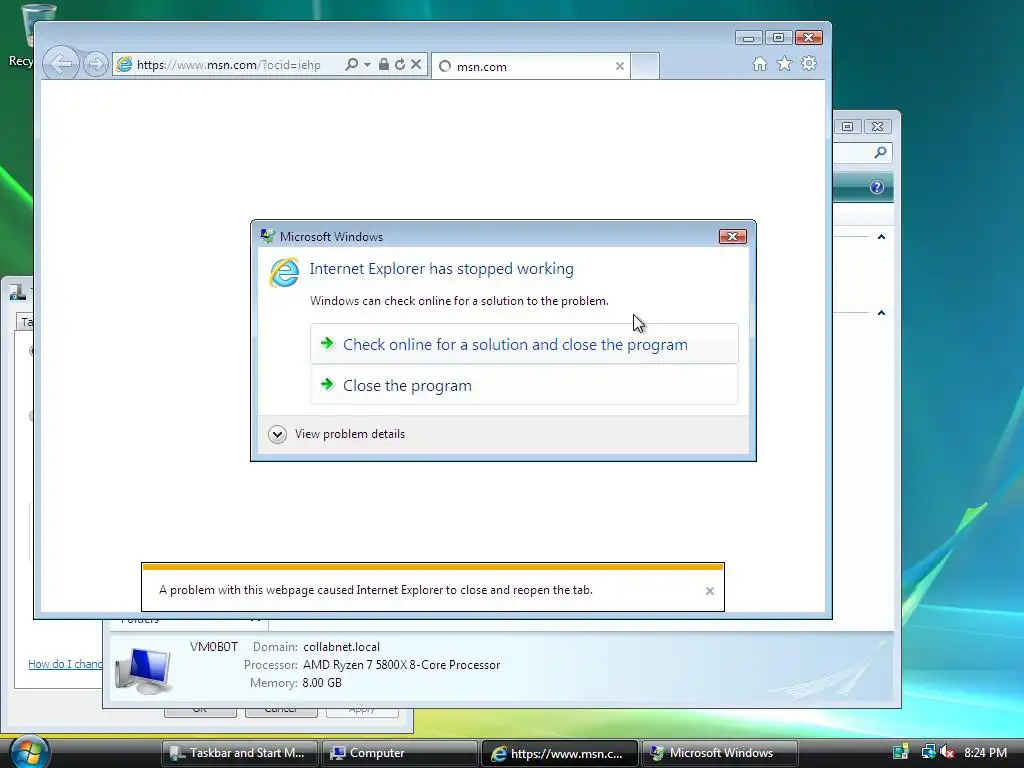Collapse the lower group chevron in Computer window
Viewport: 1024px width, 768px height.
[881, 313]
